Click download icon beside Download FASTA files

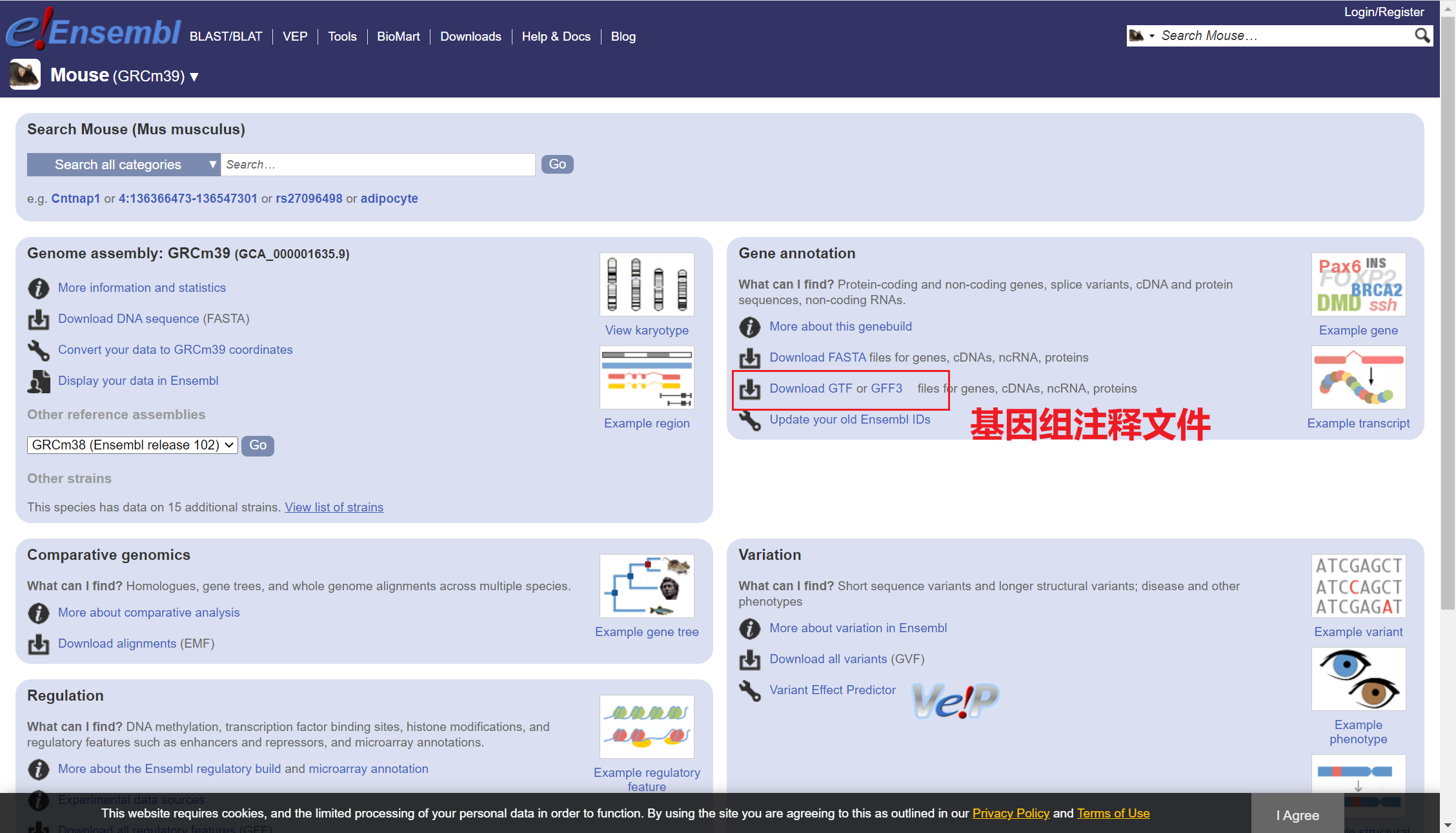[750, 358]
